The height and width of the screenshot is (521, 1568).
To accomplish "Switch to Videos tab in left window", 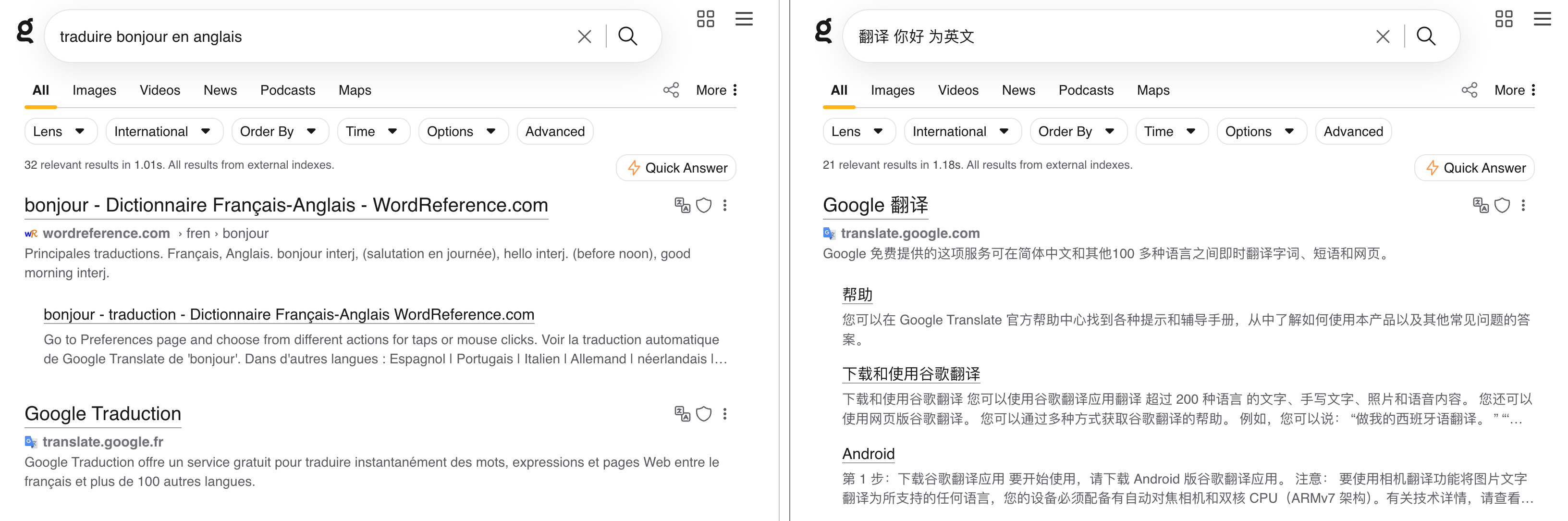I will (159, 90).
